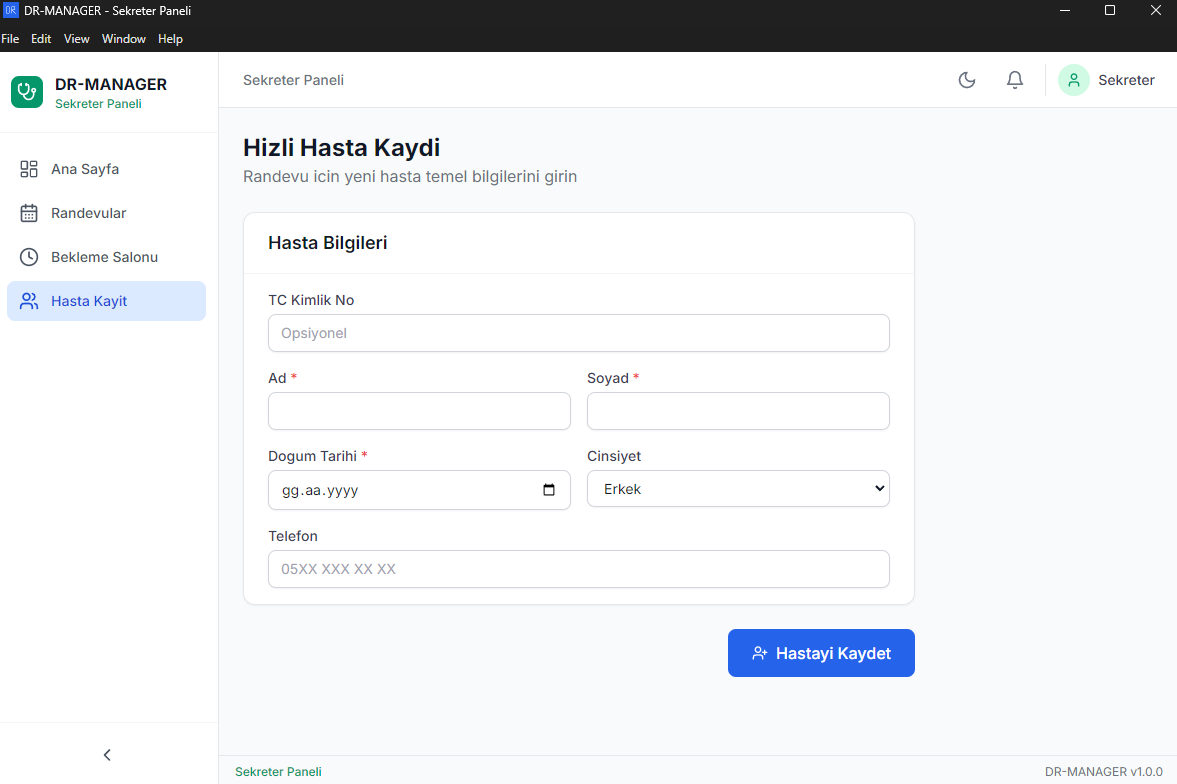Open the date picker calendar control
Image resolution: width=1177 pixels, height=784 pixels.
pyautogui.click(x=548, y=490)
